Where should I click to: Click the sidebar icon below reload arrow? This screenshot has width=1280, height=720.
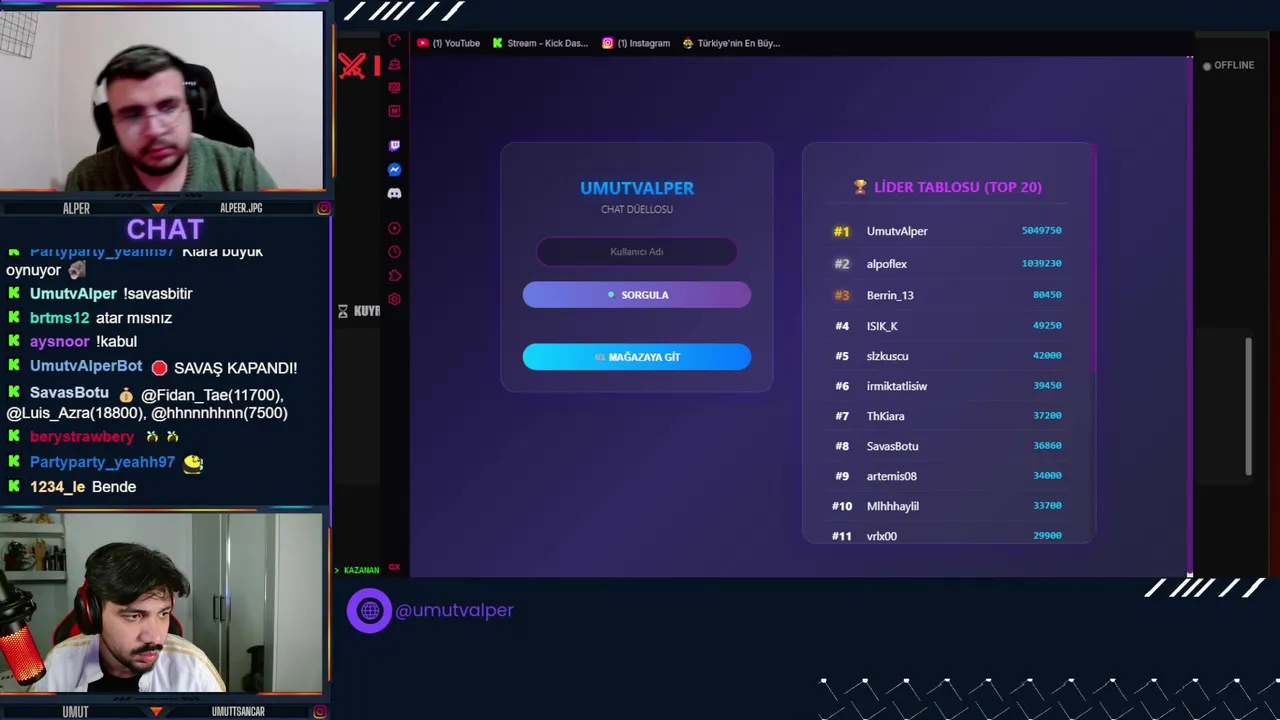click(x=394, y=65)
